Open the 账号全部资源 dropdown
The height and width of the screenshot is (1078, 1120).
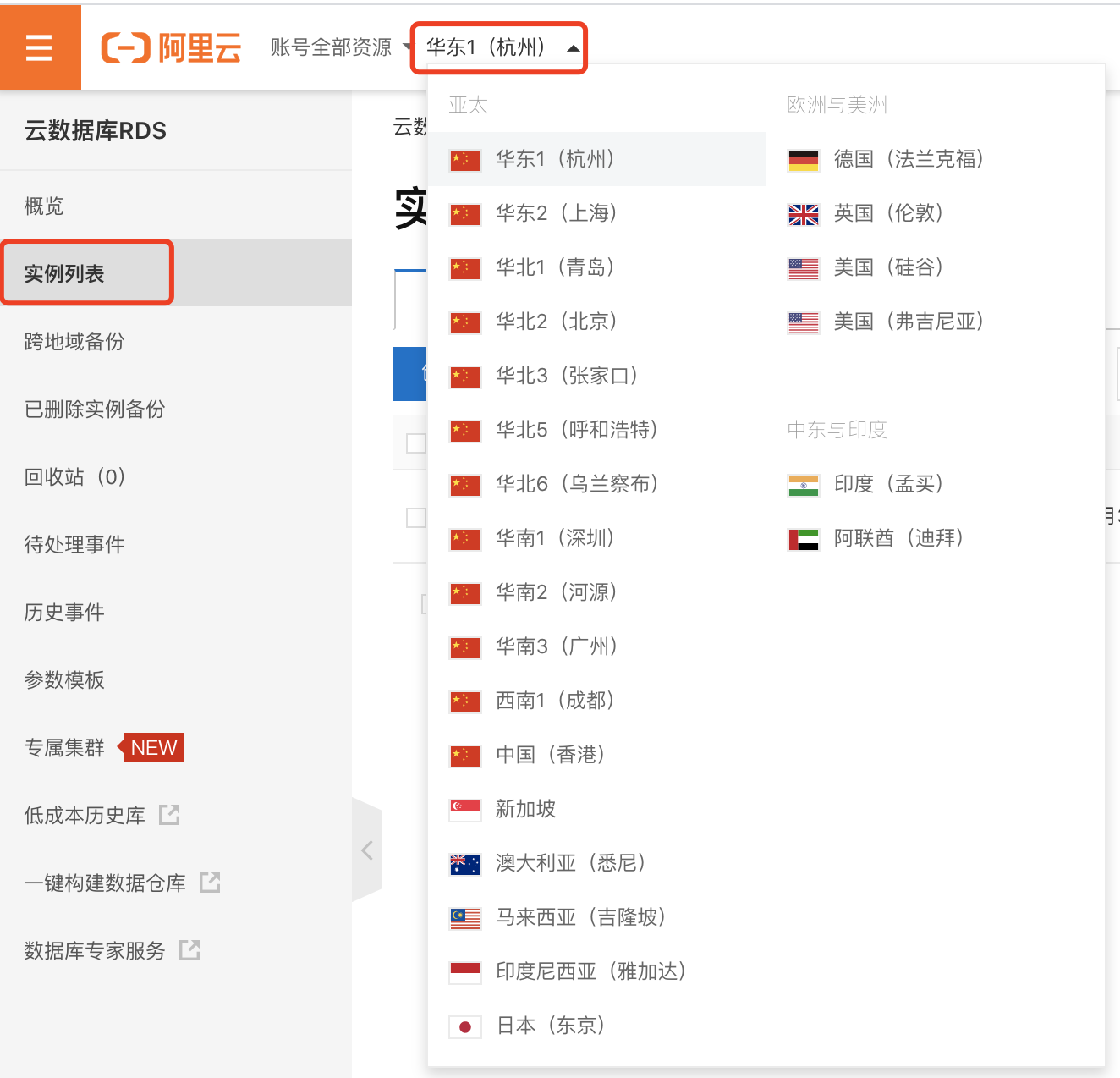[x=341, y=47]
